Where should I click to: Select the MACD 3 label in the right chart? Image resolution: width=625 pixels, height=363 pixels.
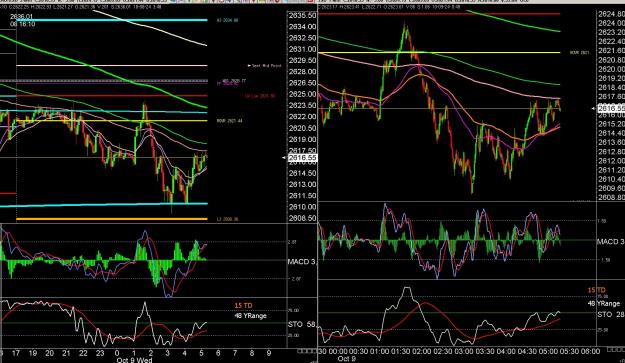pos(610,241)
